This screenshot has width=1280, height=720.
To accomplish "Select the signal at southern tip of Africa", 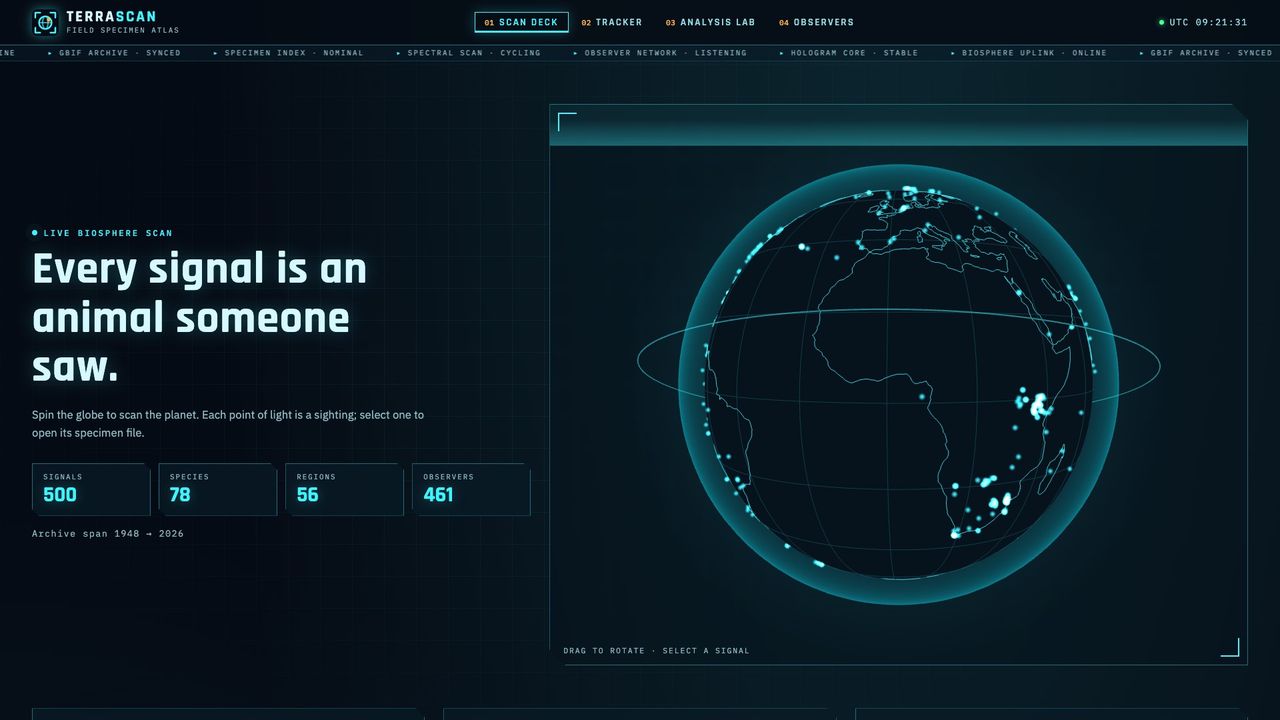I will (x=955, y=533).
